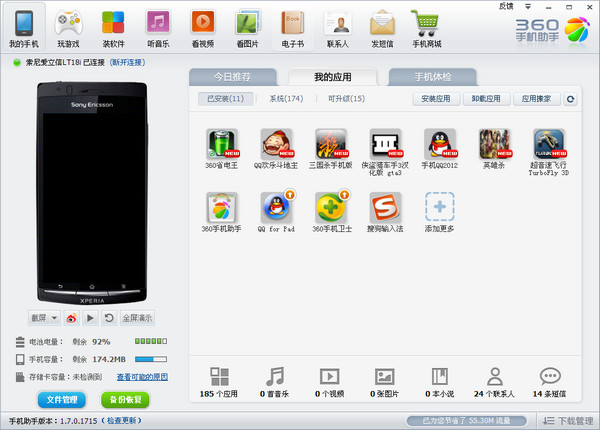Go to the 手机商城 shopping cart
600x430 pixels.
(426, 29)
